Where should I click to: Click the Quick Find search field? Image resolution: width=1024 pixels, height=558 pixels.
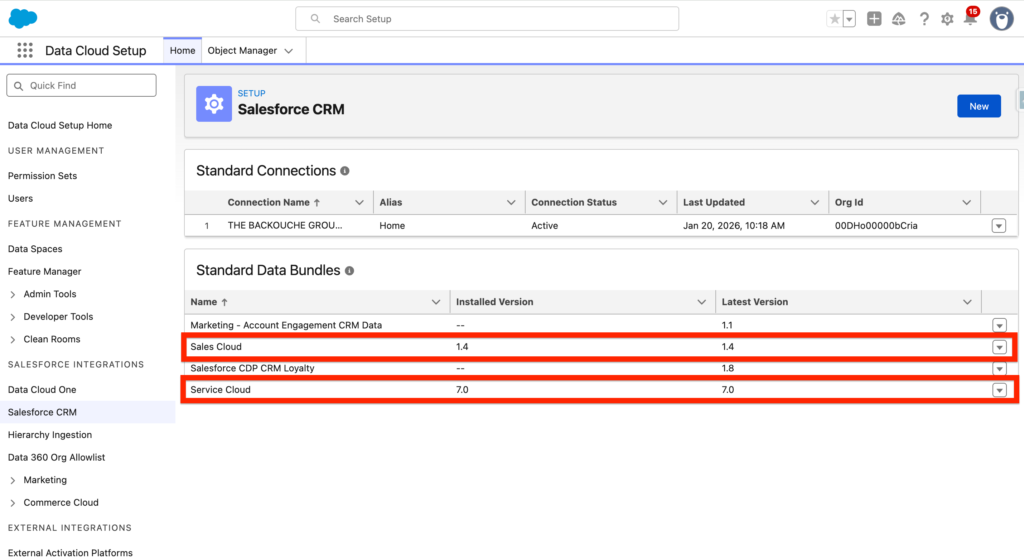(82, 86)
